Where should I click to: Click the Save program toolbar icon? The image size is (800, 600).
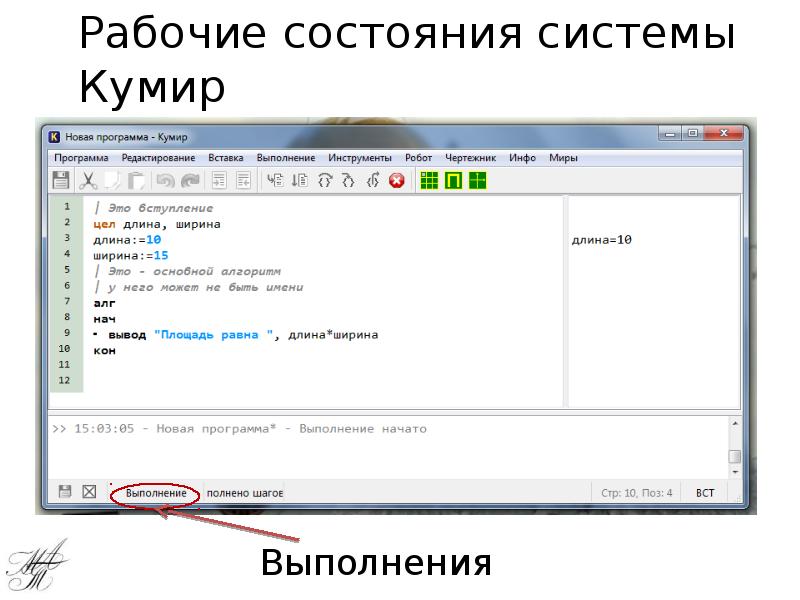coord(61,181)
